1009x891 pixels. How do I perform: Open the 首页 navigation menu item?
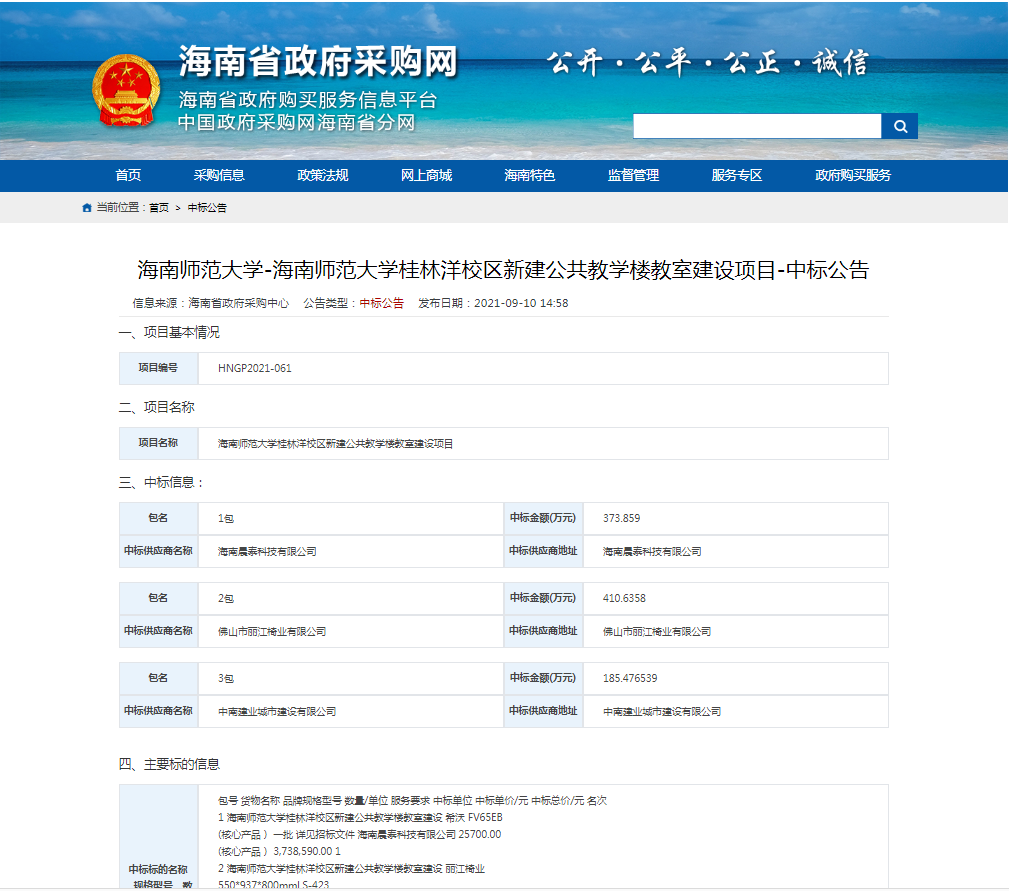[128, 176]
